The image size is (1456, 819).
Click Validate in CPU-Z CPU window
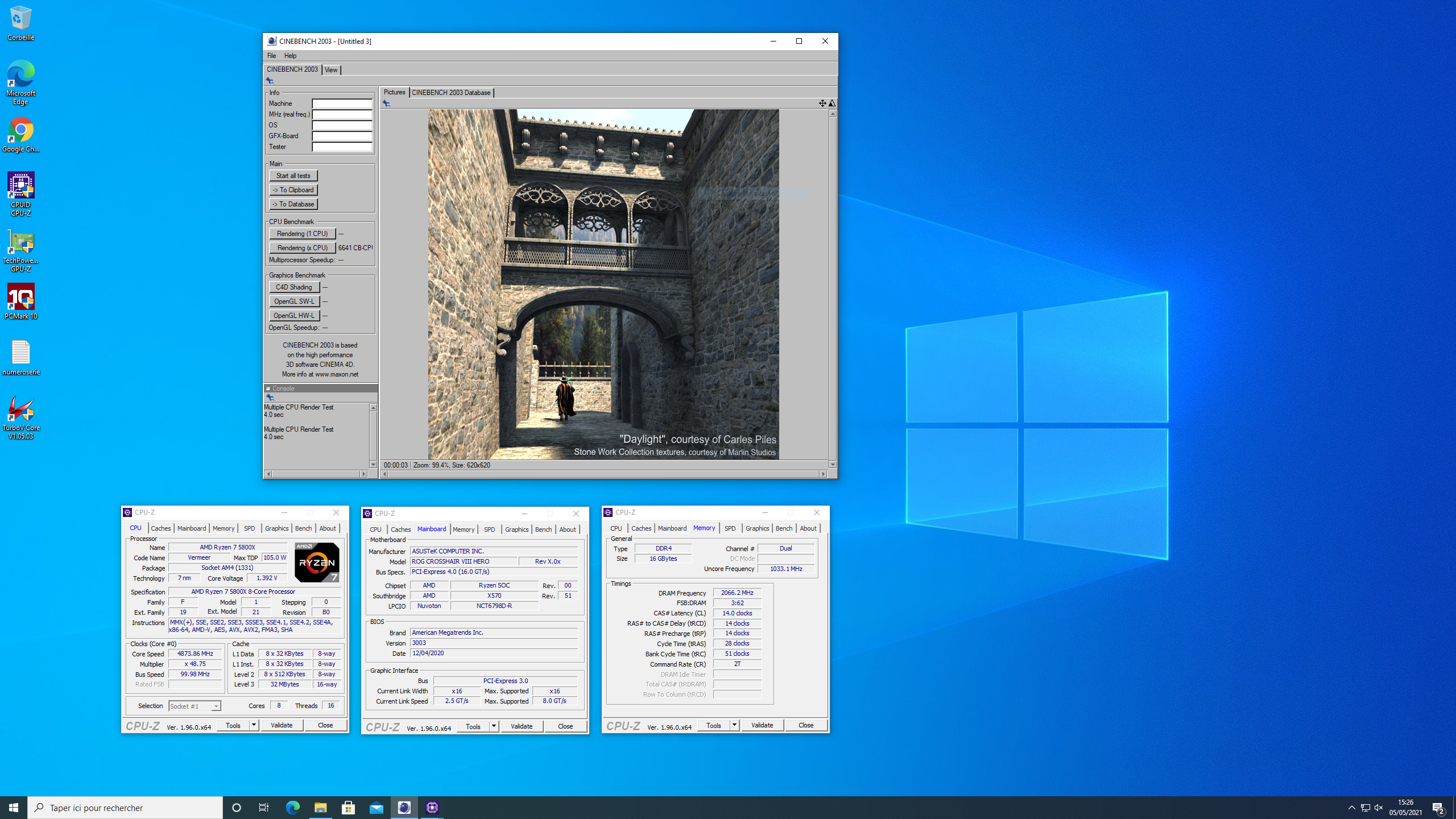tap(282, 725)
